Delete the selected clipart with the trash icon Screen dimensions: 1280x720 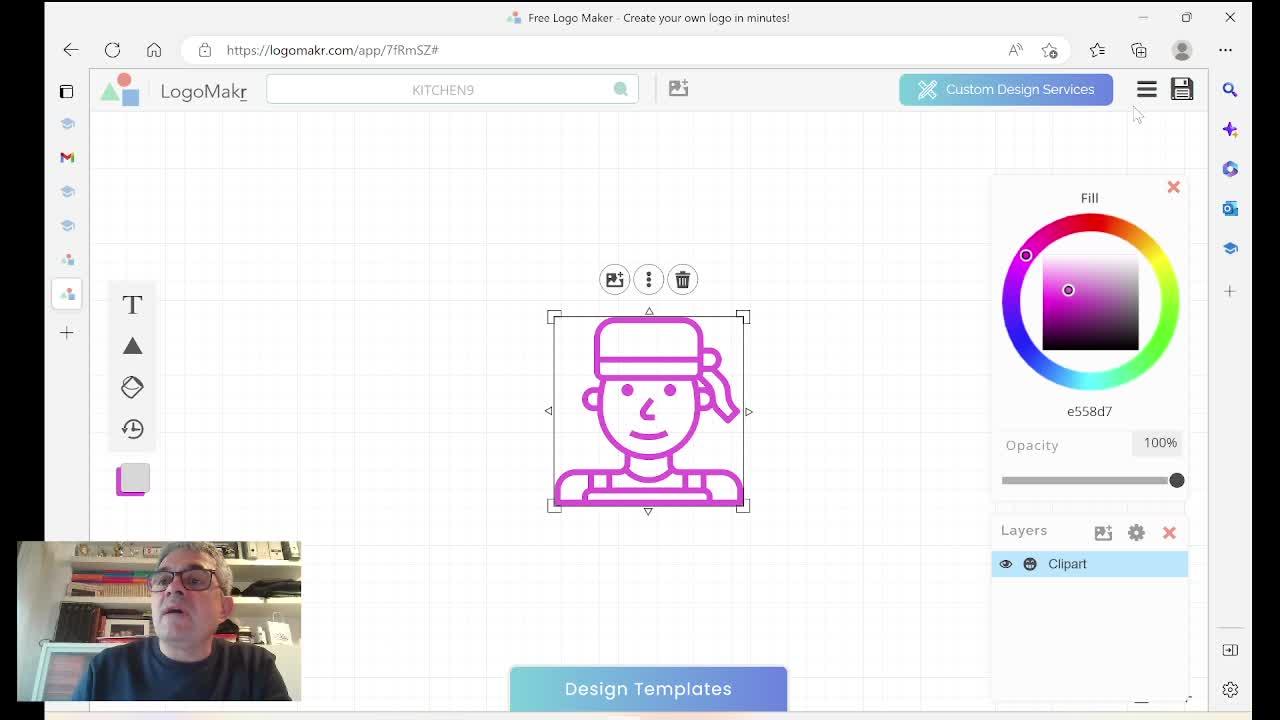pos(683,280)
